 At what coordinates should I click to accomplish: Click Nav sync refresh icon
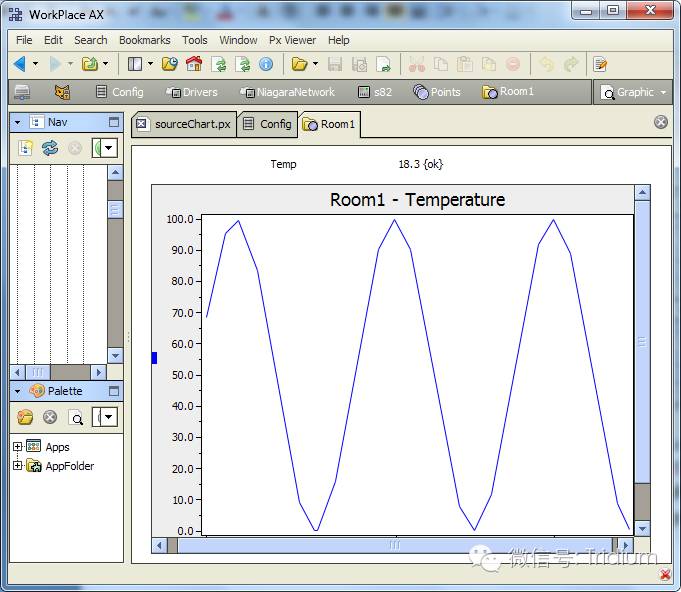pyautogui.click(x=50, y=148)
